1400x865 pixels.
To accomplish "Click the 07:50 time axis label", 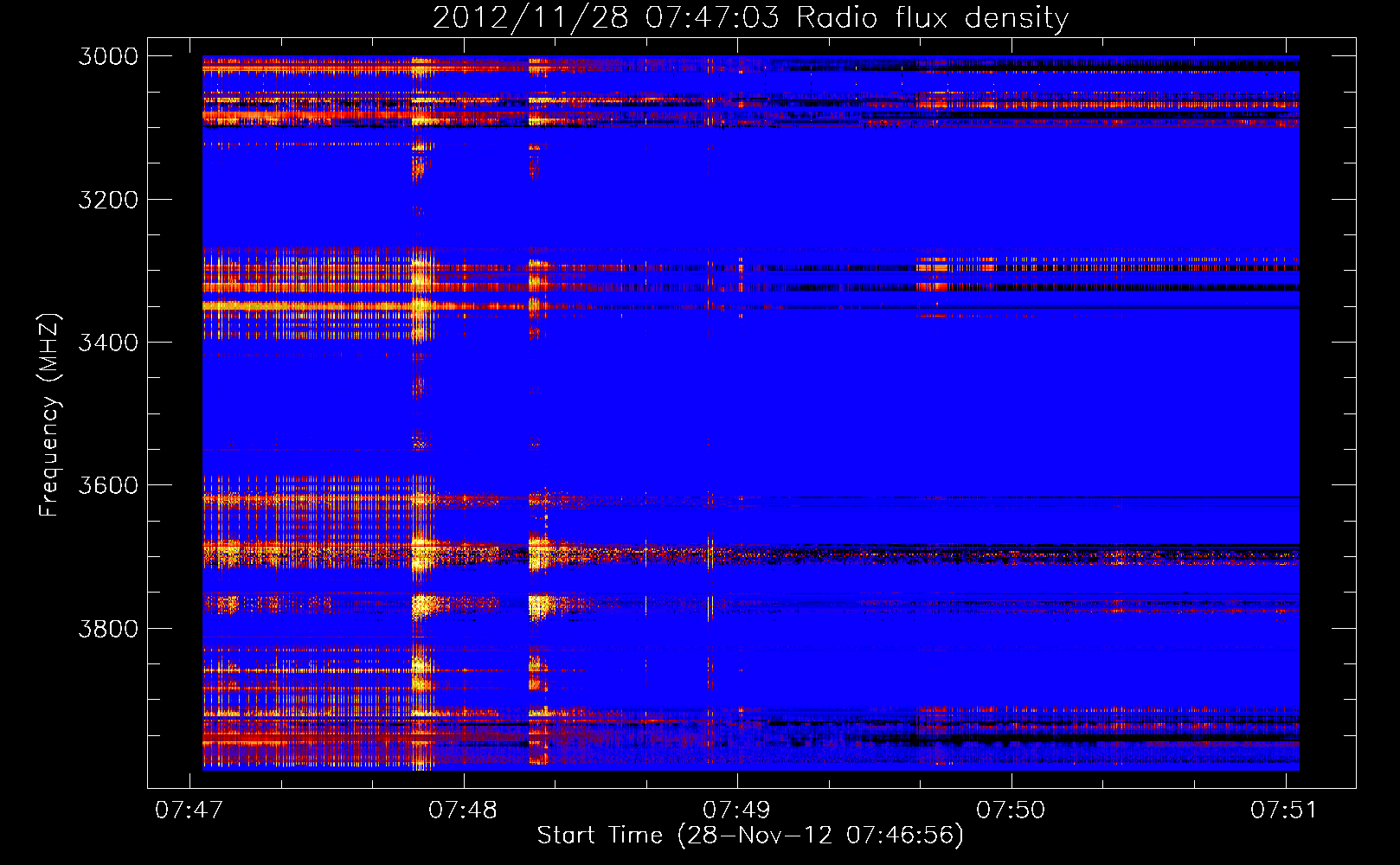I will point(1011,810).
